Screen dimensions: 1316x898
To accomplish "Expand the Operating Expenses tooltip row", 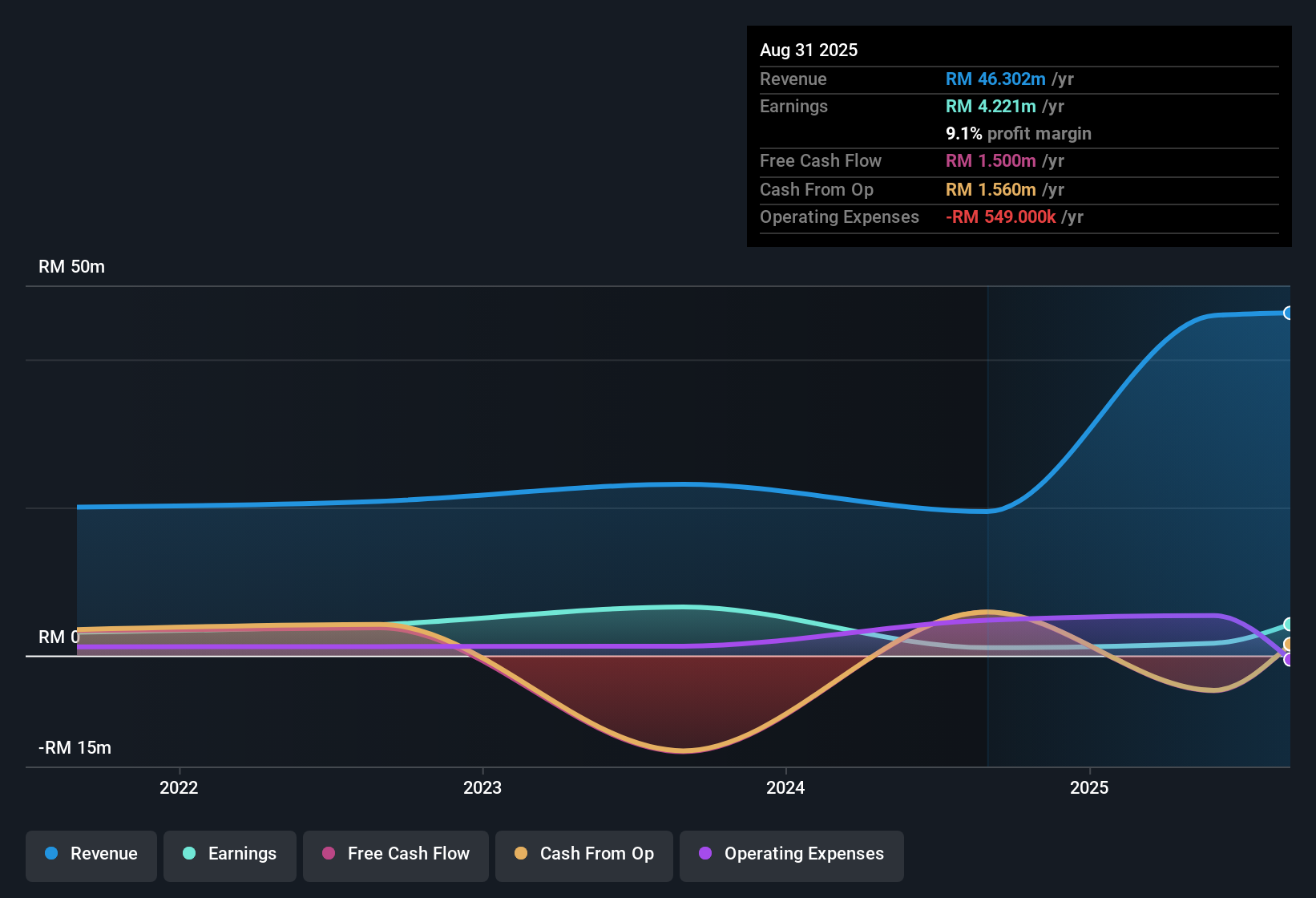I will point(839,216).
